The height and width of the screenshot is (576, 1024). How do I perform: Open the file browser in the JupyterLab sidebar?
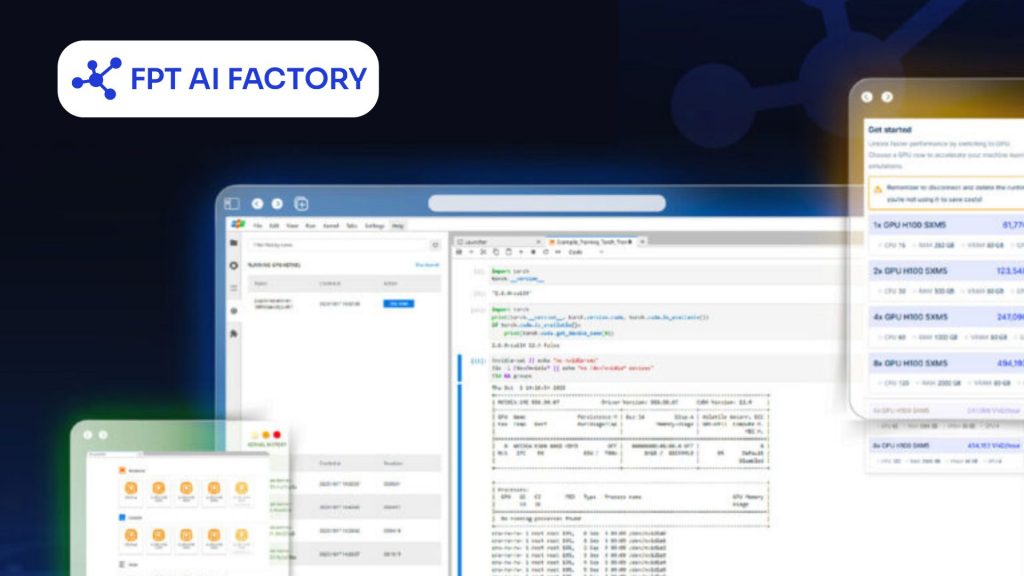pyautogui.click(x=235, y=241)
